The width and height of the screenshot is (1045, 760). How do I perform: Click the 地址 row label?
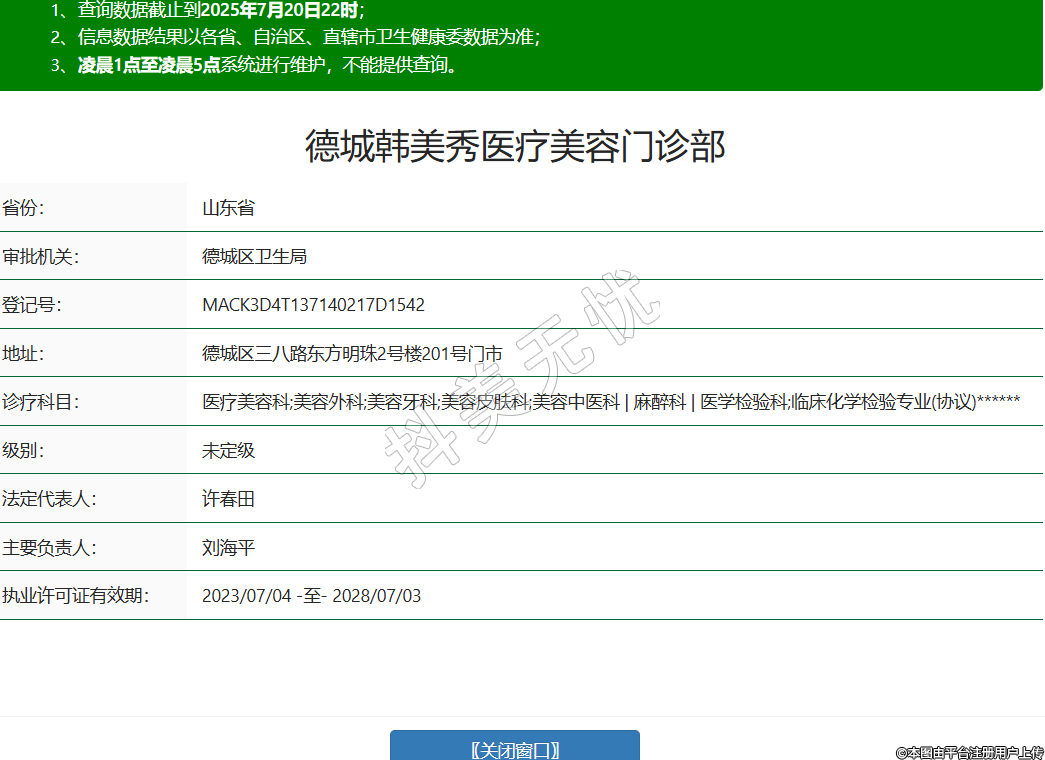(24, 354)
